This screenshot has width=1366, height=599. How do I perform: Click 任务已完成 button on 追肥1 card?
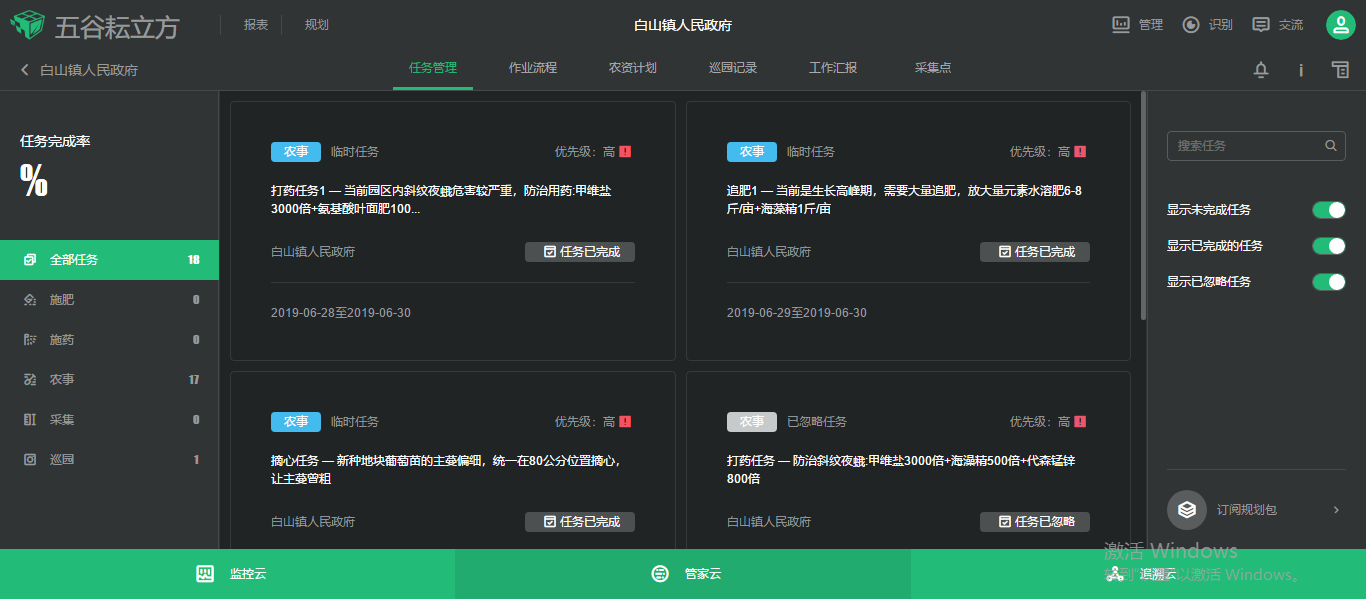tap(1035, 252)
